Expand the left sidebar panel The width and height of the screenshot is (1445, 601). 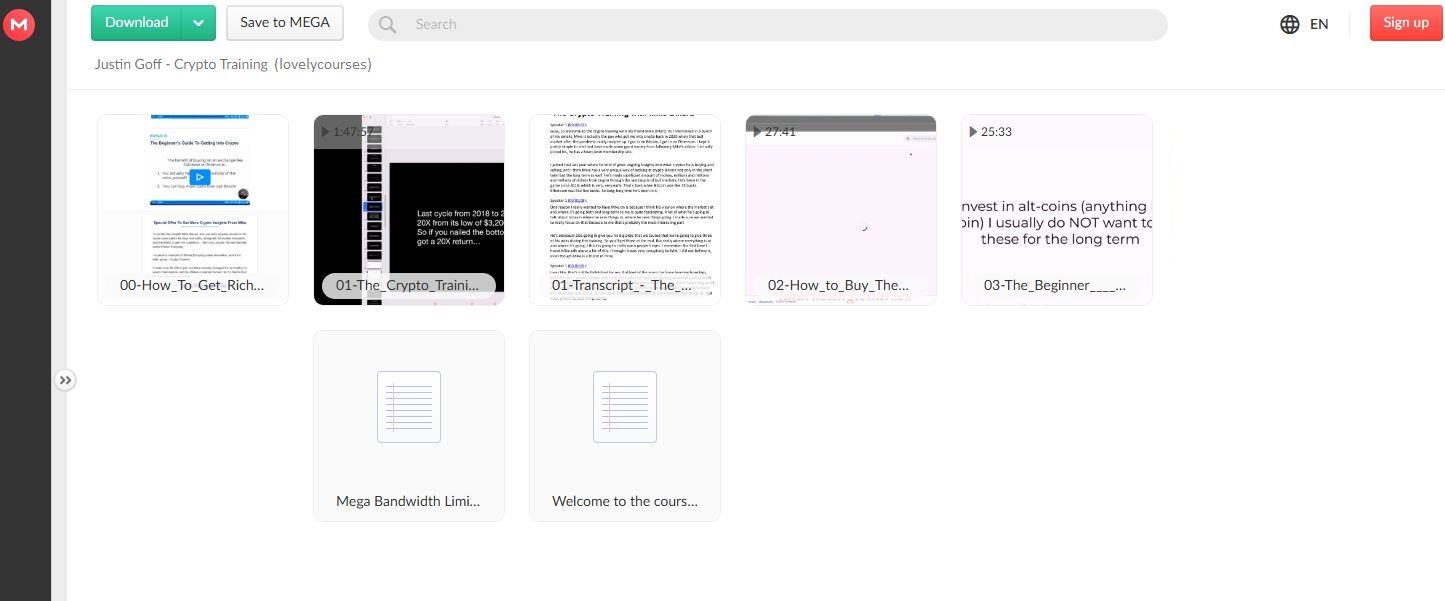(65, 380)
